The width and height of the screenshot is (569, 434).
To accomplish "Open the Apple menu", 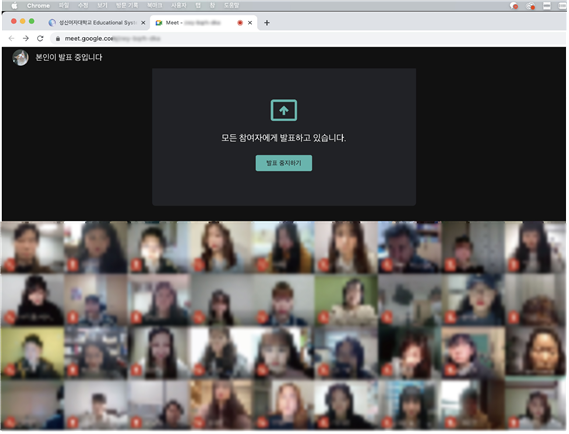I will coord(14,5).
